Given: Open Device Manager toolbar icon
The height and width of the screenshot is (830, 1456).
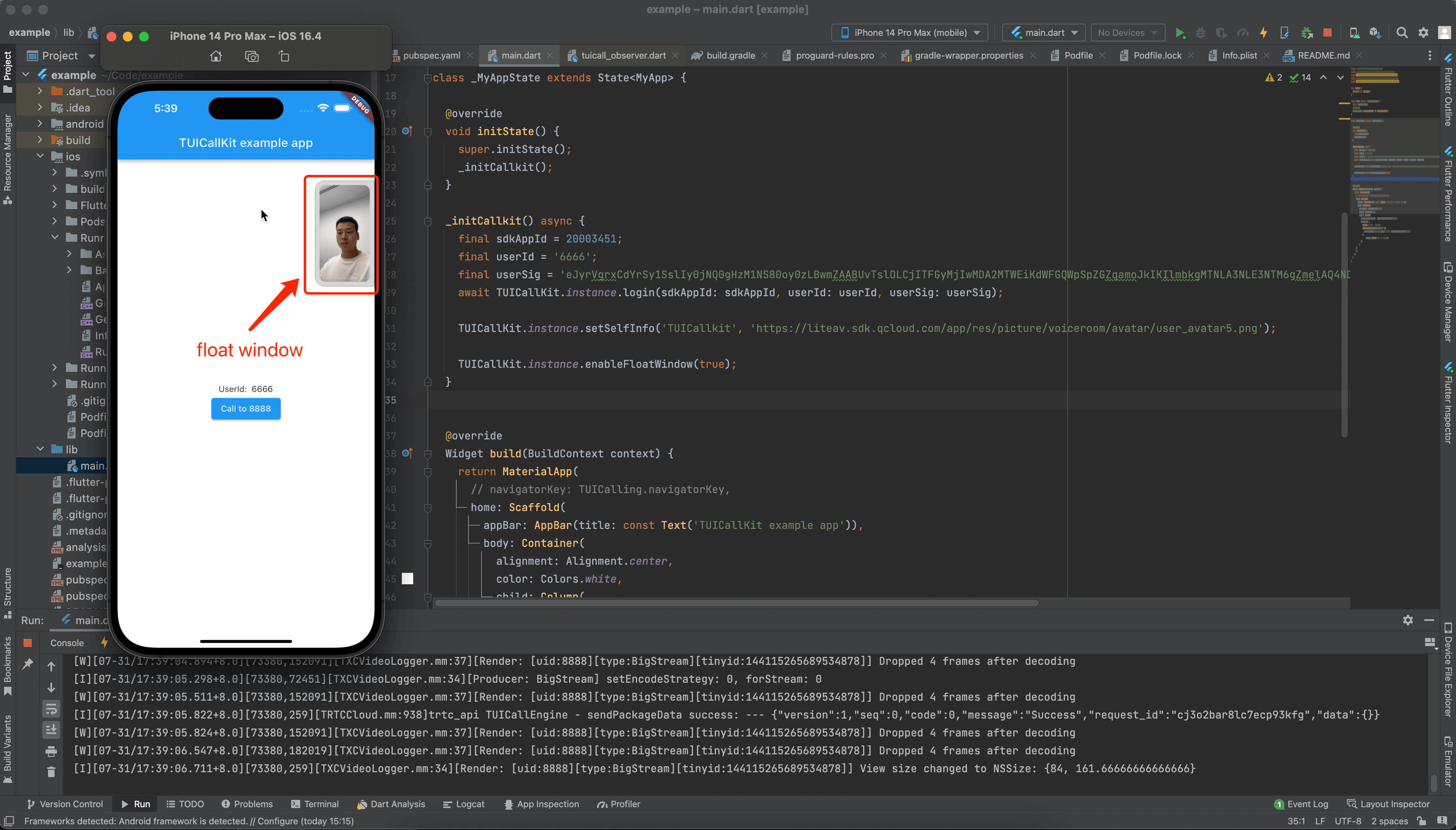Looking at the screenshot, I should pos(1355,33).
